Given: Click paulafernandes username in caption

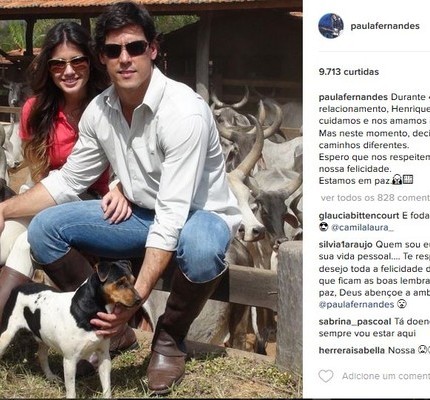Looking at the screenshot, I should [353, 97].
